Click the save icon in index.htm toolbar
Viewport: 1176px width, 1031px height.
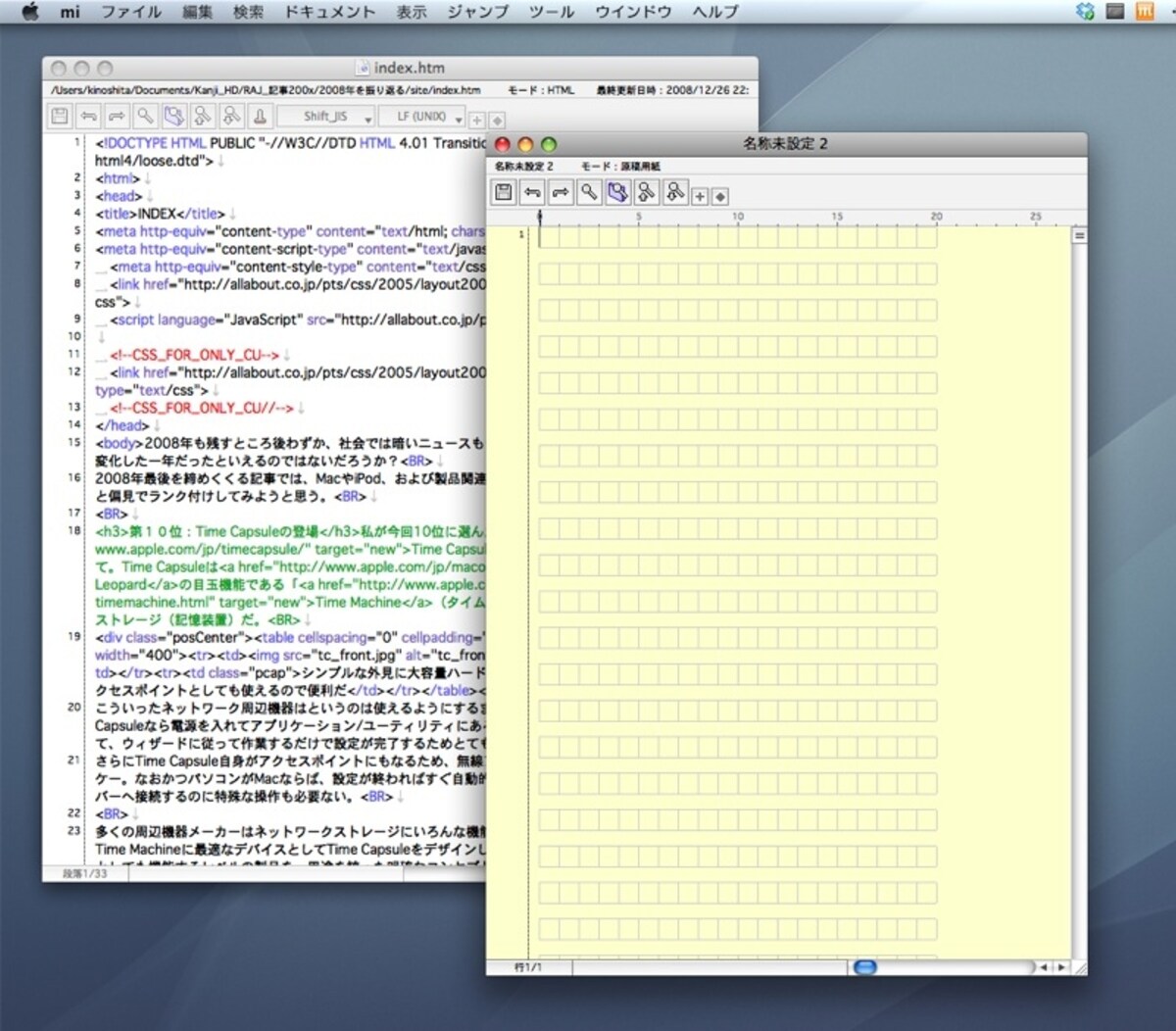click(60, 117)
